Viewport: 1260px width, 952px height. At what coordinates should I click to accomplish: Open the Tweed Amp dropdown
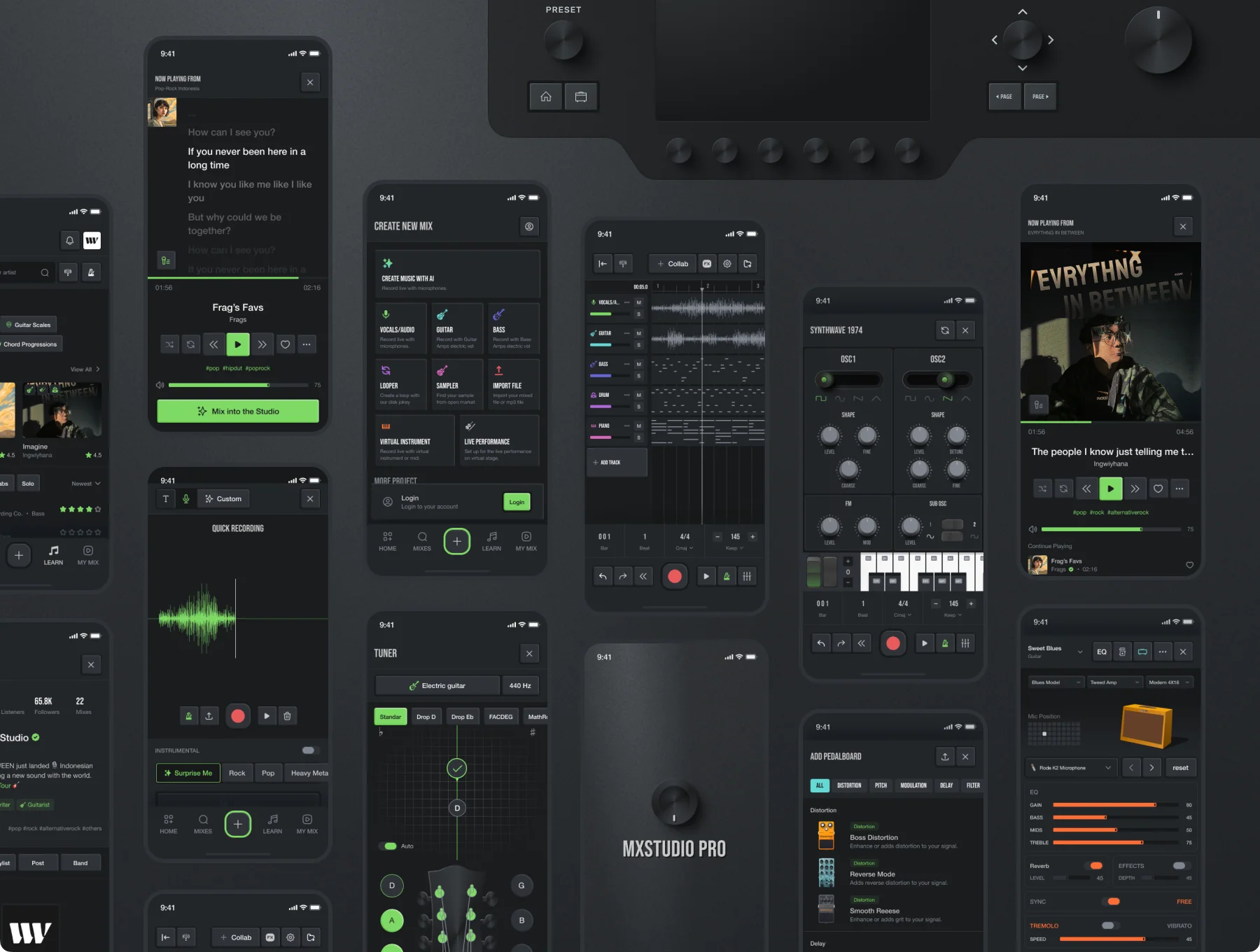point(1114,682)
